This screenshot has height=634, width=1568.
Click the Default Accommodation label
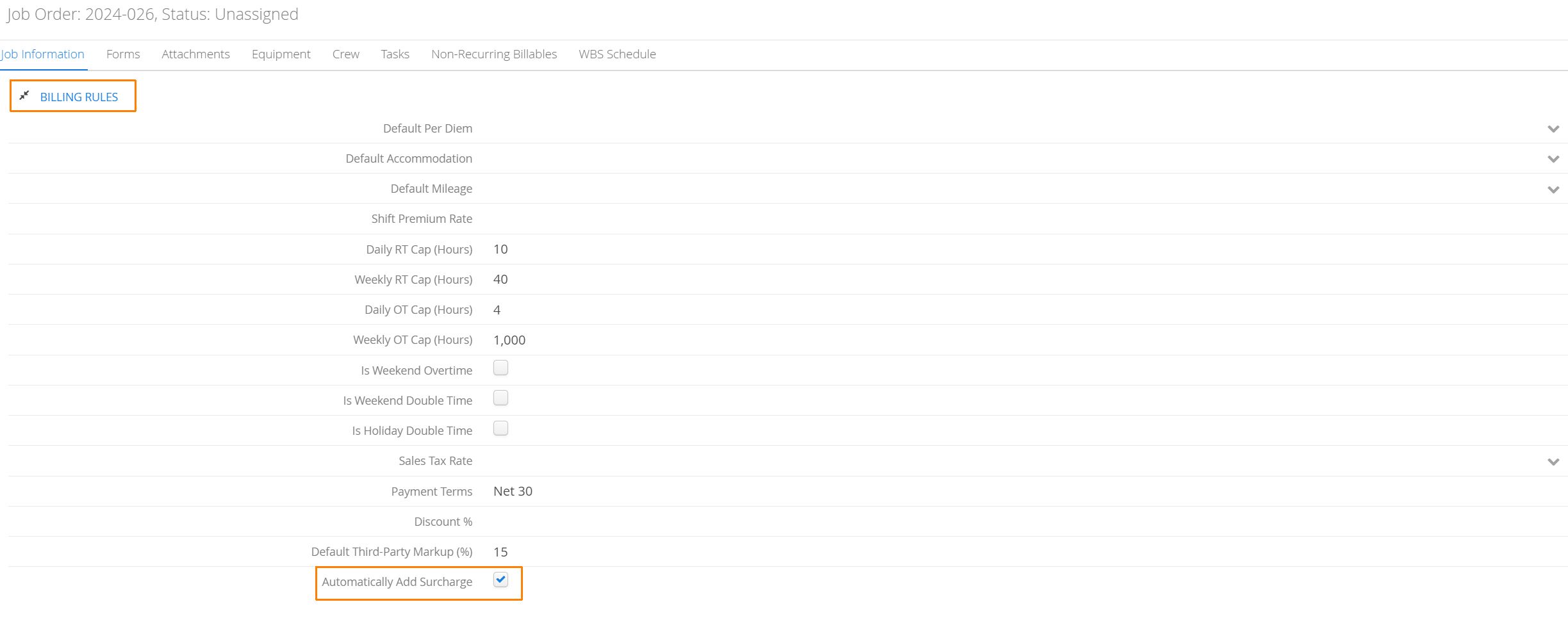[409, 159]
